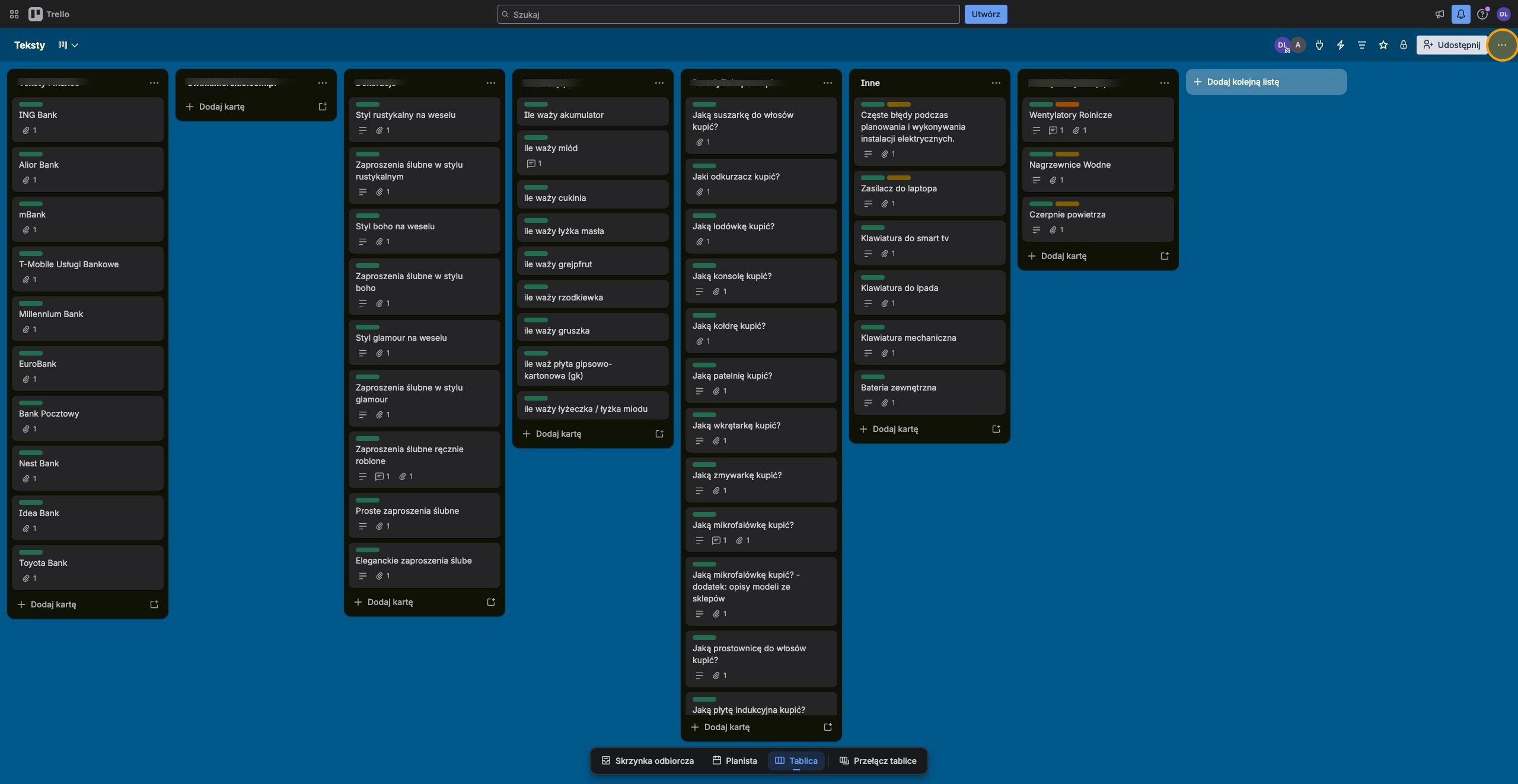Viewport: 1518px width, 784px height.
Task: Click Dodaj kartę in the Inne list
Action: coord(920,429)
